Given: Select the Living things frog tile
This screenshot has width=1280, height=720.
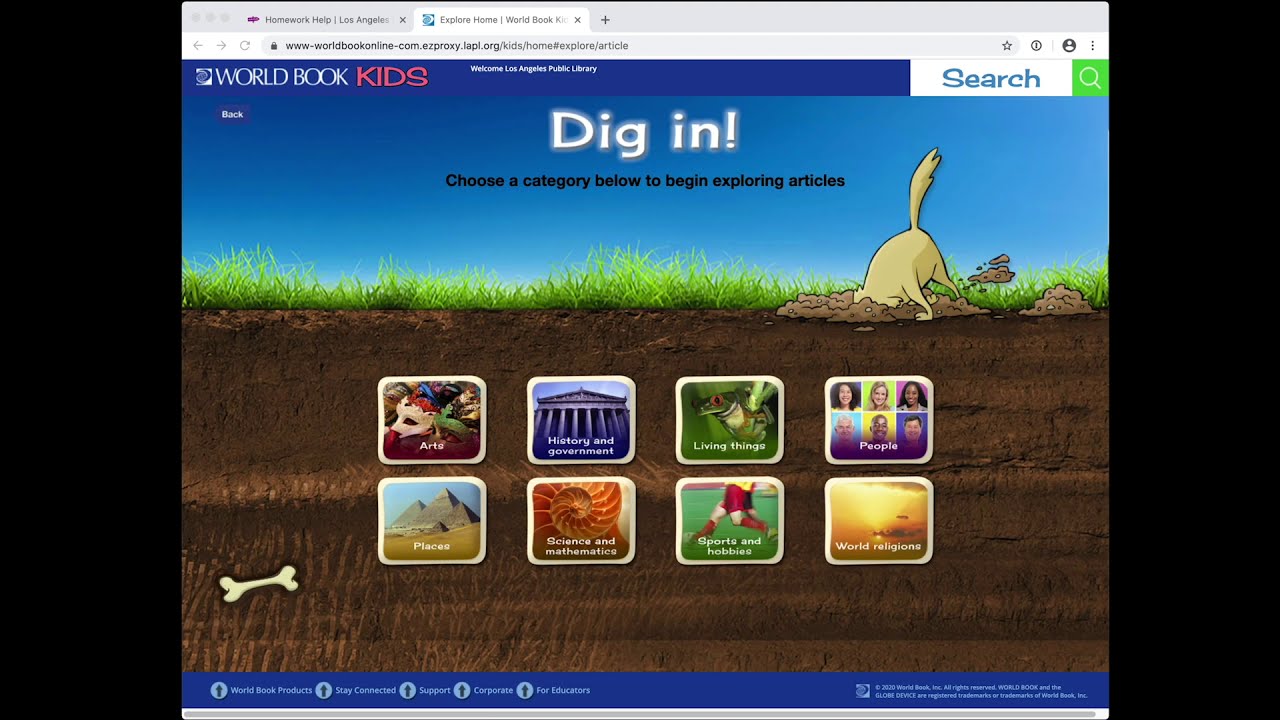Looking at the screenshot, I should coord(730,420).
